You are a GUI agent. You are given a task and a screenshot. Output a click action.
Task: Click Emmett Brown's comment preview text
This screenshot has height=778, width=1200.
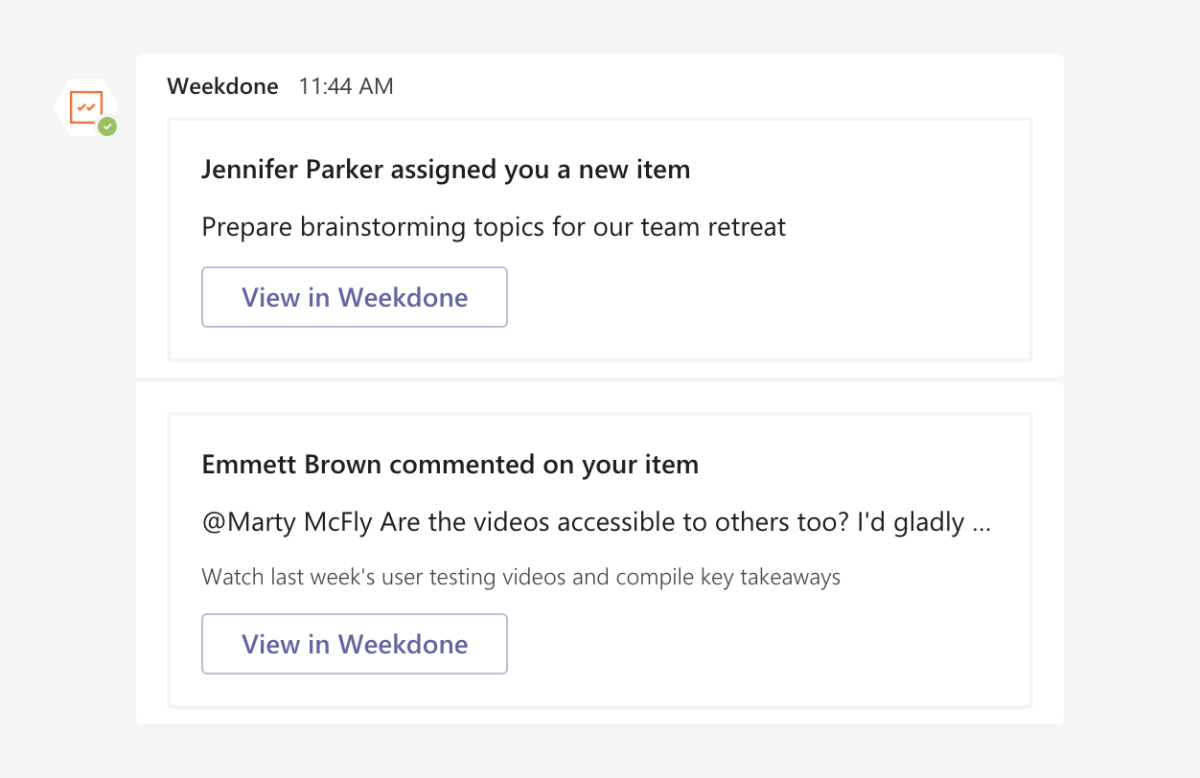(x=596, y=521)
